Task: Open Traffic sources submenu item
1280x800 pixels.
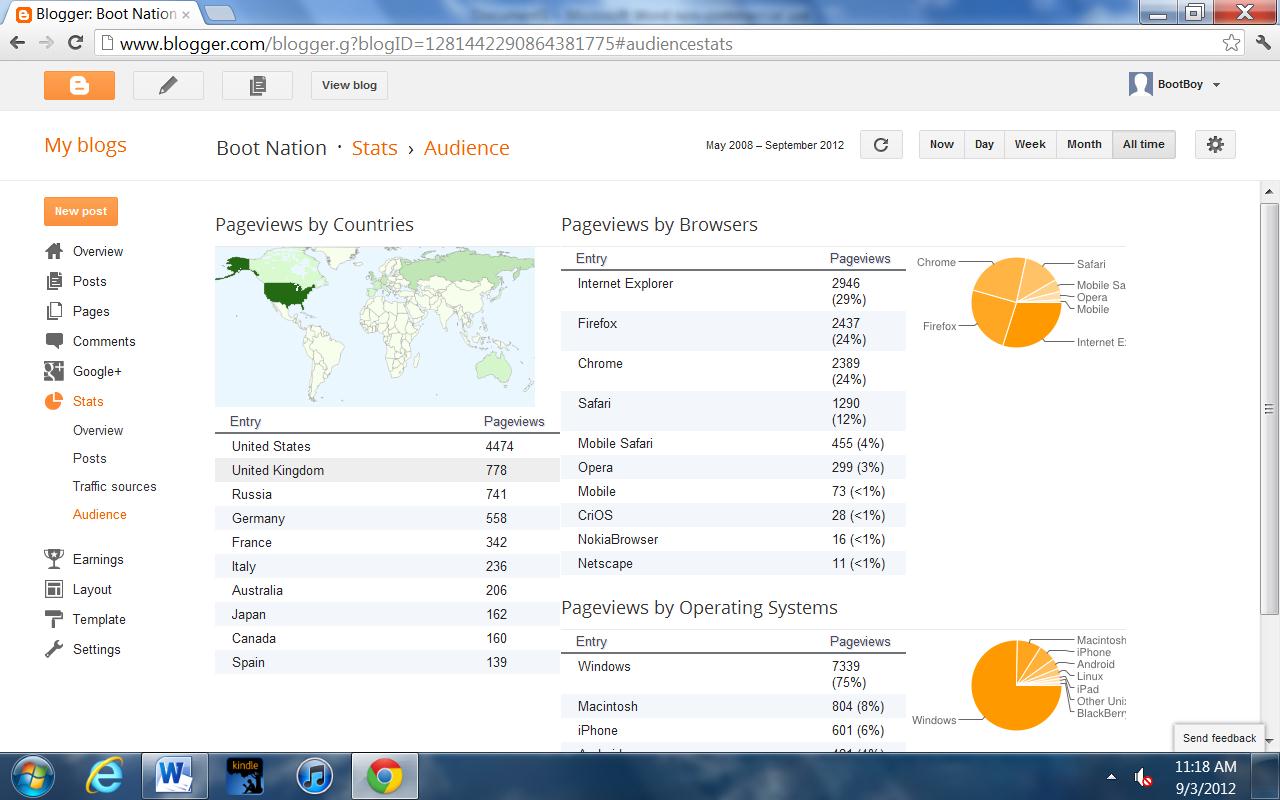Action: pyautogui.click(x=114, y=486)
